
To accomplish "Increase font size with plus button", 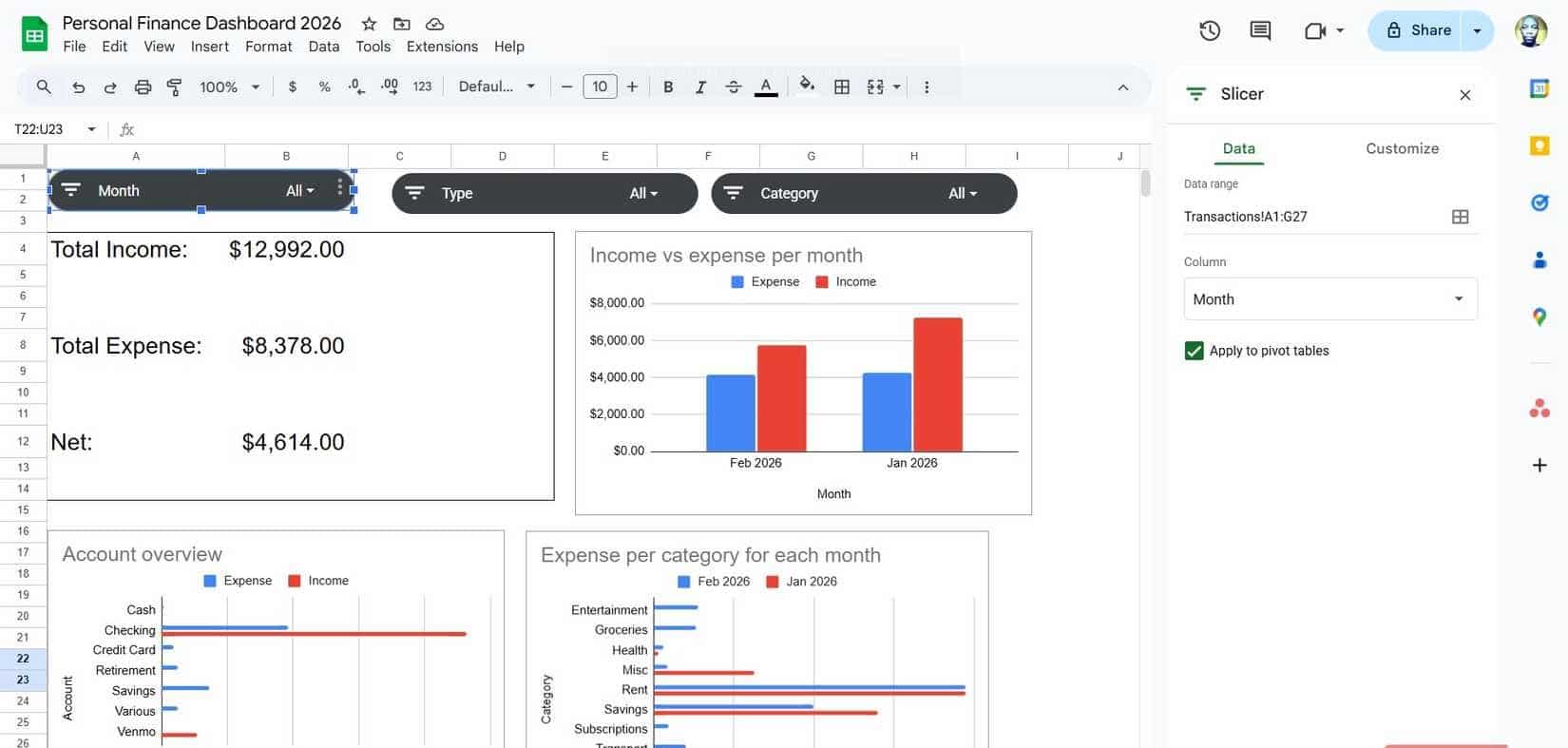I will (632, 86).
